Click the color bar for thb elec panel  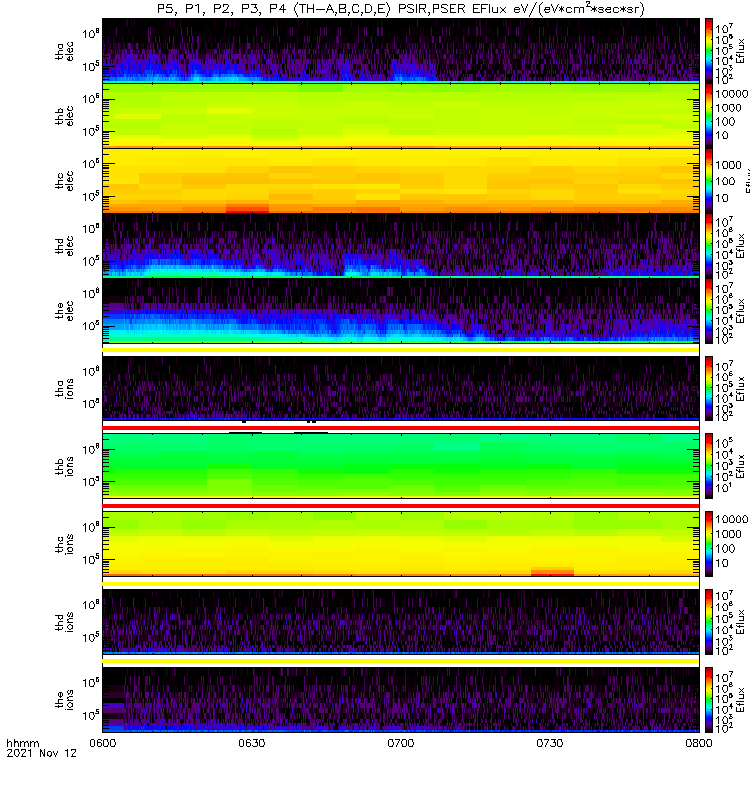pos(709,115)
